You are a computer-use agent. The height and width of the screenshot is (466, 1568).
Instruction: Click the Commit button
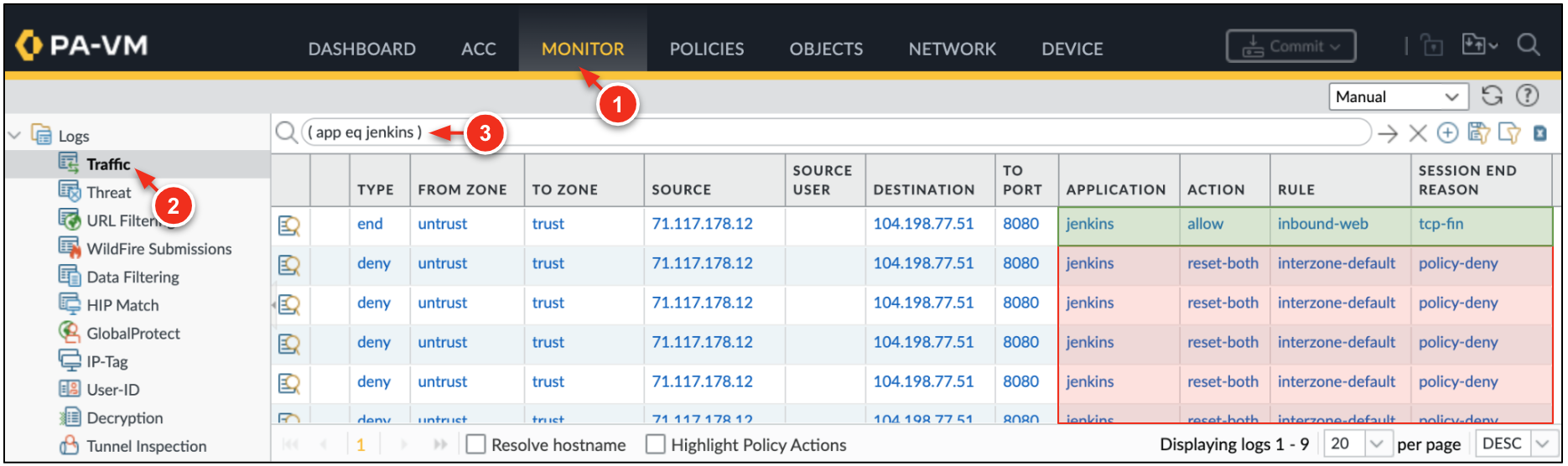(1290, 46)
